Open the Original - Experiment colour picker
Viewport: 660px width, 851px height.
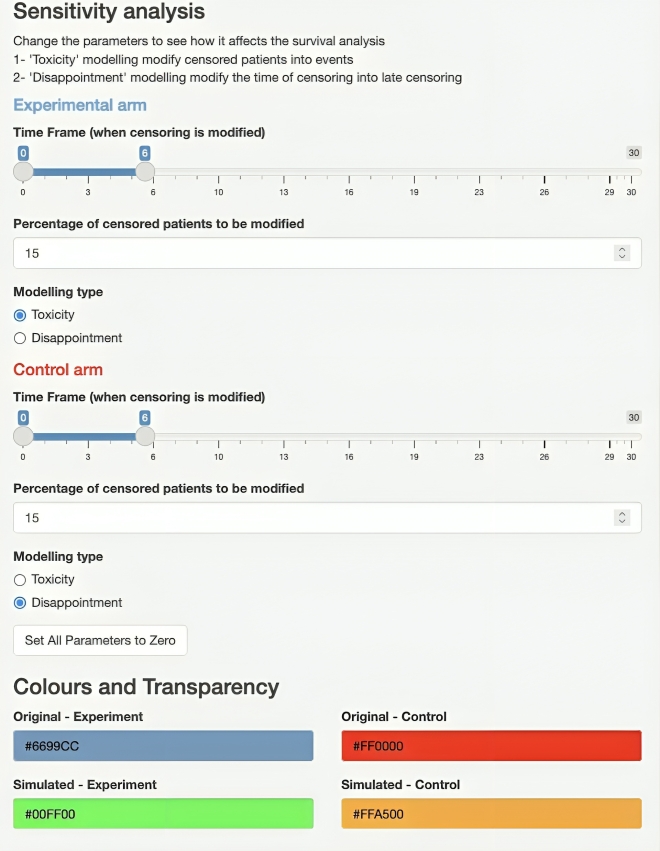(x=163, y=746)
